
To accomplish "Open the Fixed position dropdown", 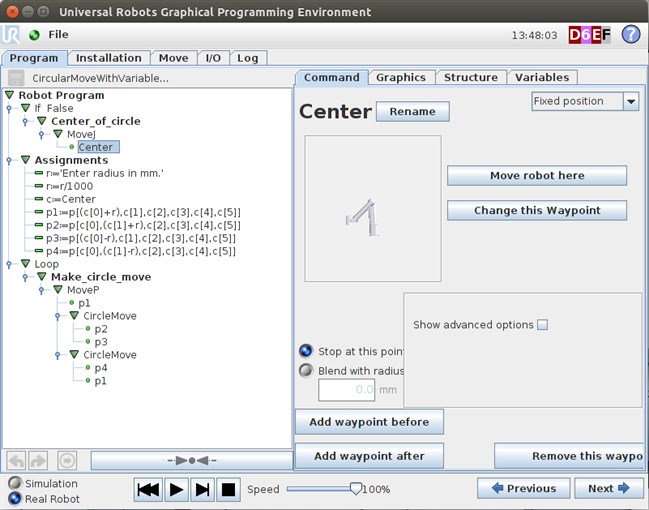I will coord(585,101).
